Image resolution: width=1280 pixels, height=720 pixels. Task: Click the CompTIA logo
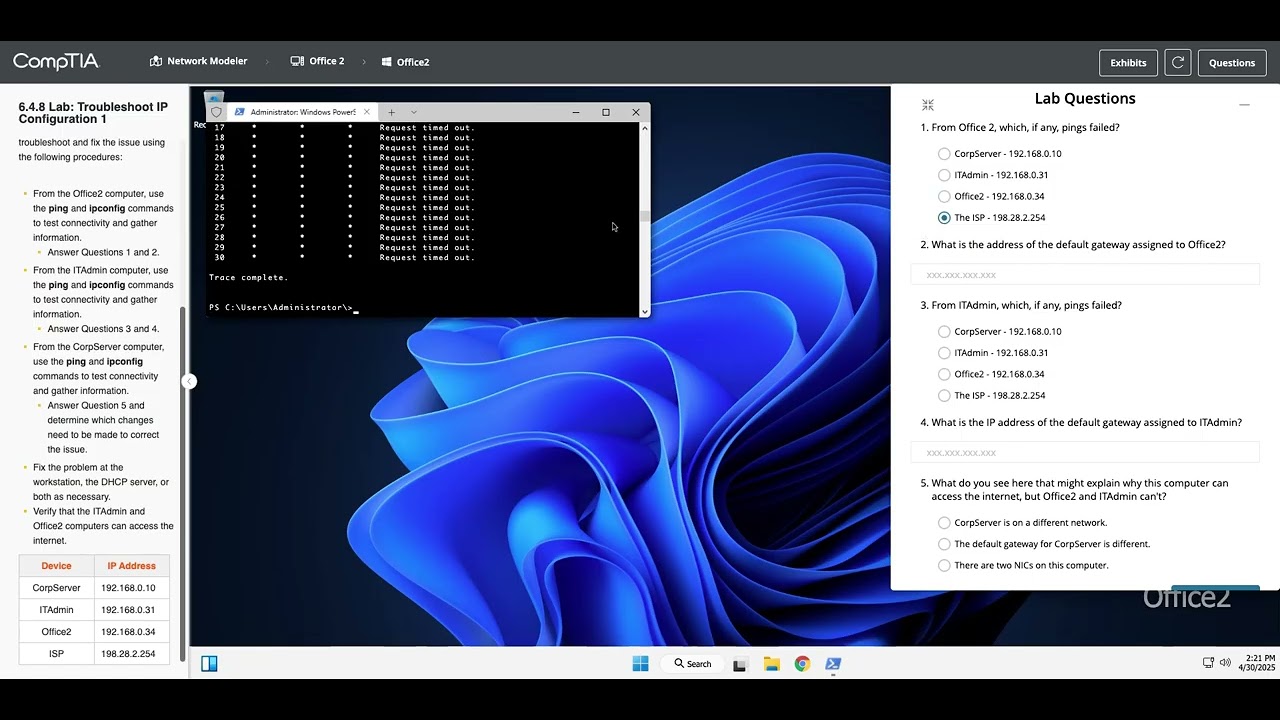point(56,62)
